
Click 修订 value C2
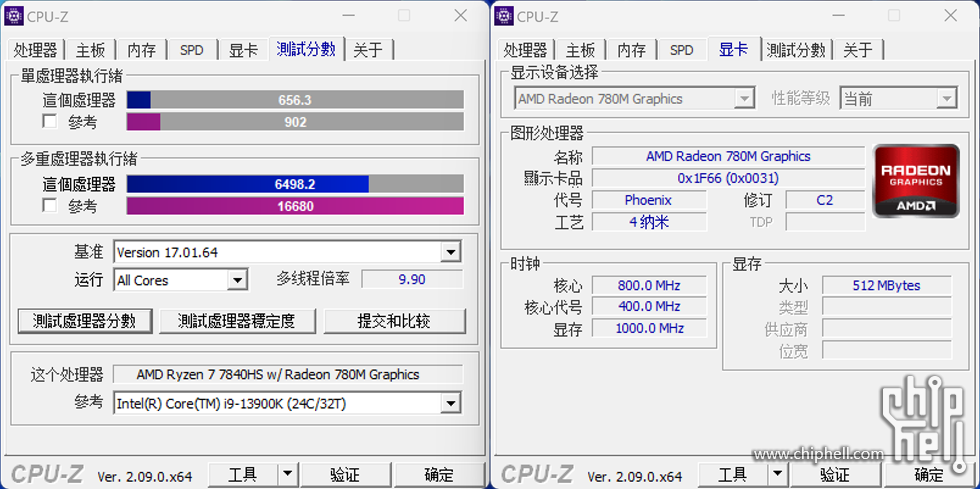(x=825, y=200)
